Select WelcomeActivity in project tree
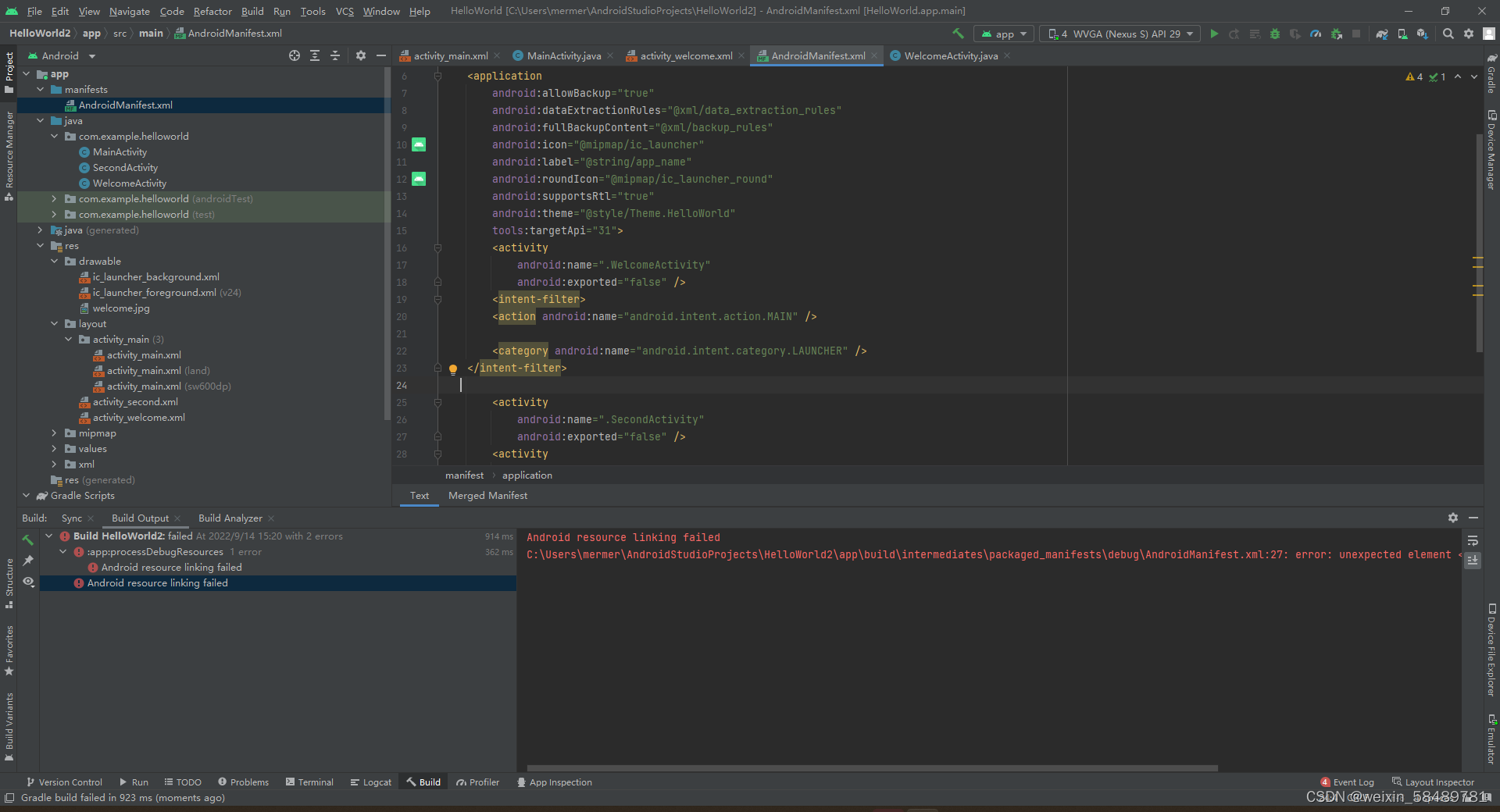1500x812 pixels. pos(130,183)
